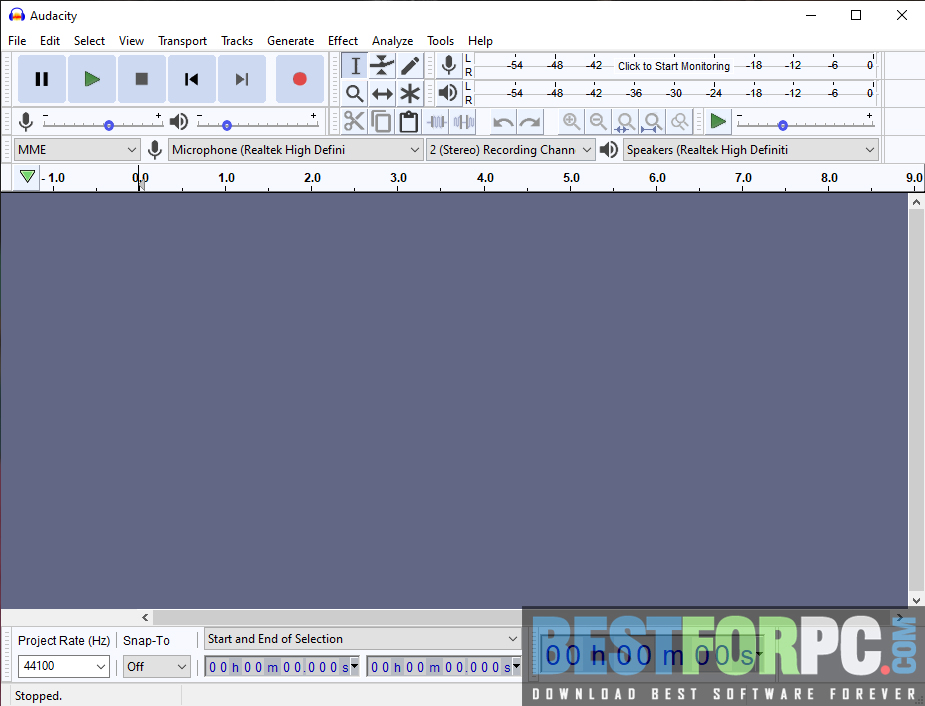Click the Undo arrow icon
Screen dimensions: 925x706
503,122
